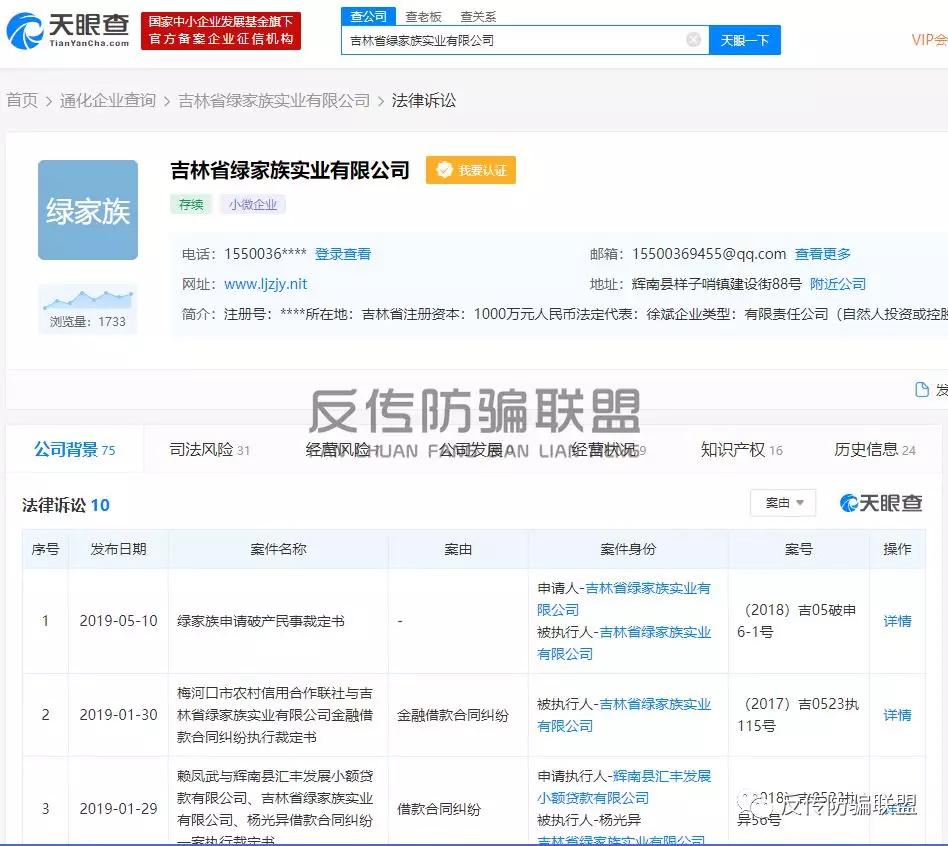Click 登录查看 to reveal phone number

pos(343,254)
